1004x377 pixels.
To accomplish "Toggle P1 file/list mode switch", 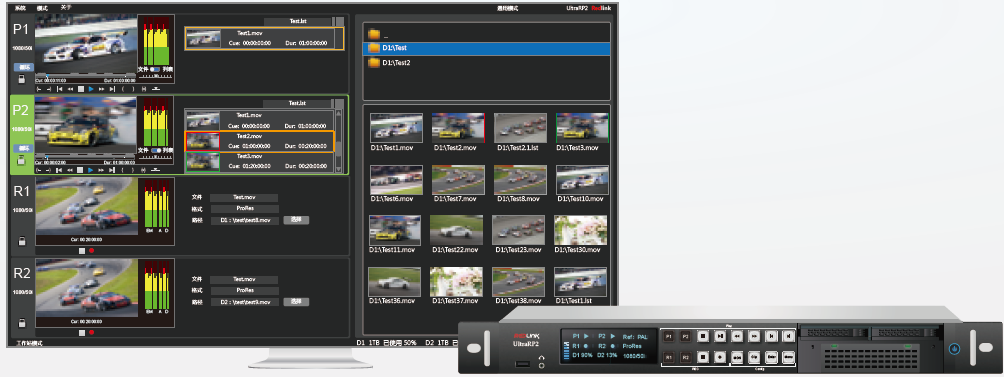I will tap(155, 69).
